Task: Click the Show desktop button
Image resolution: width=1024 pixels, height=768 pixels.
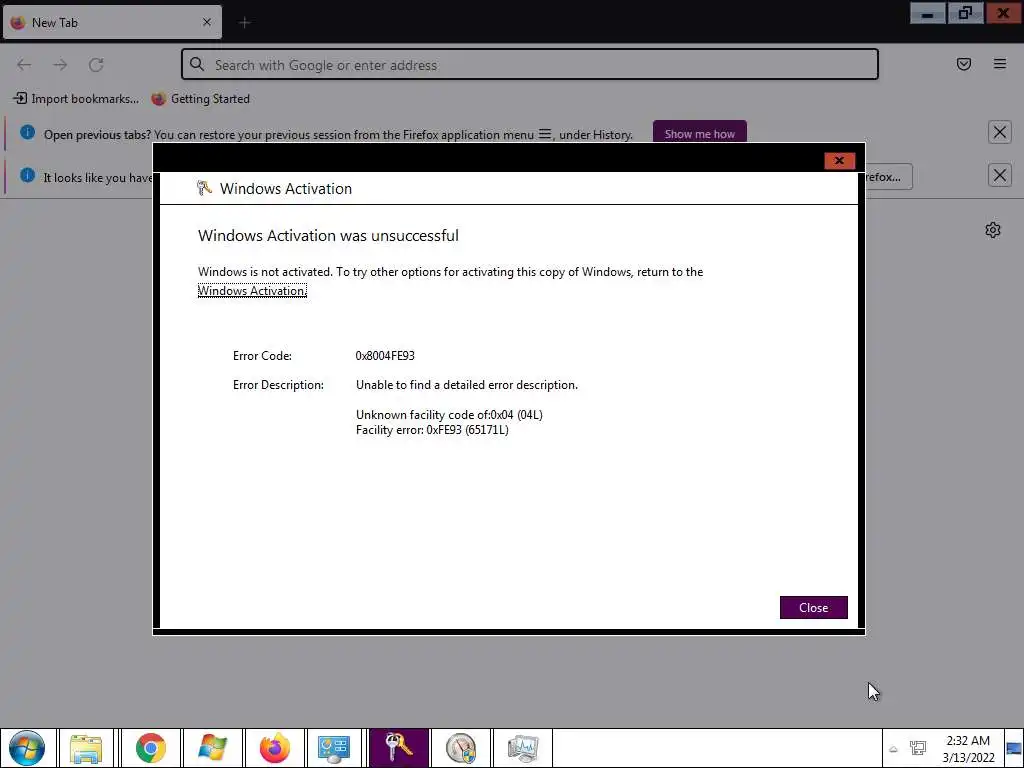Action: coord(1014,748)
